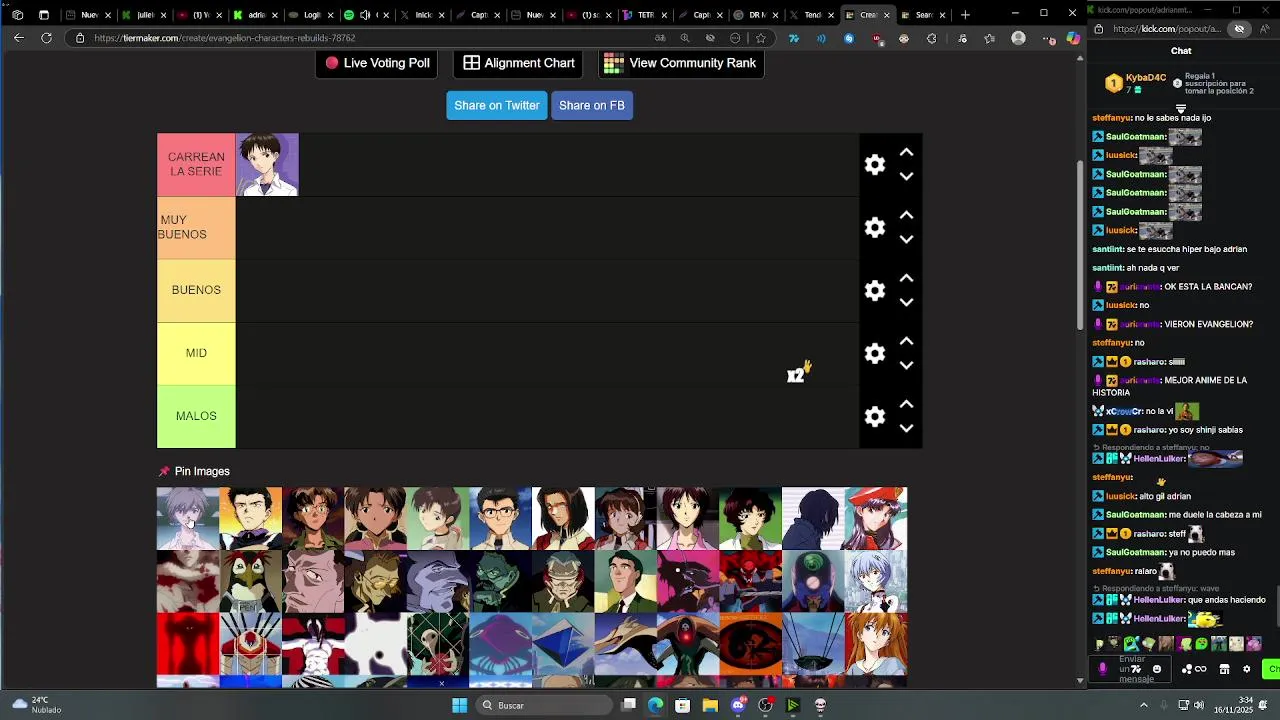Open Kick chat settings gear
Screen dimensions: 1280x720
(1246, 669)
